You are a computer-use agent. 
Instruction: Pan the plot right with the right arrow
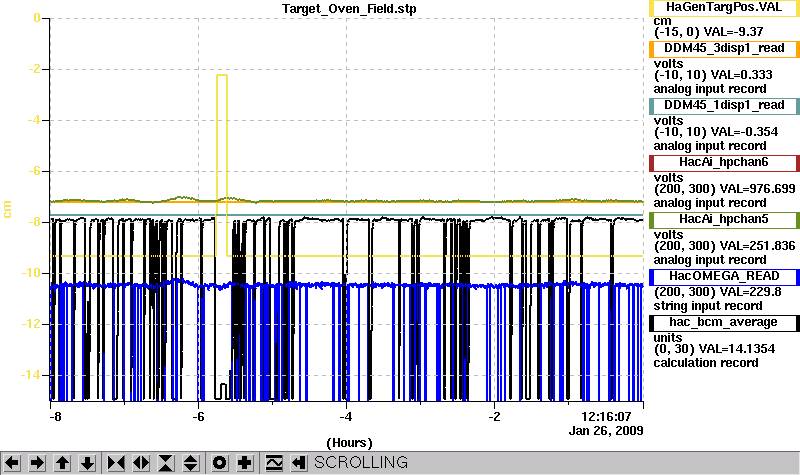coord(37,463)
